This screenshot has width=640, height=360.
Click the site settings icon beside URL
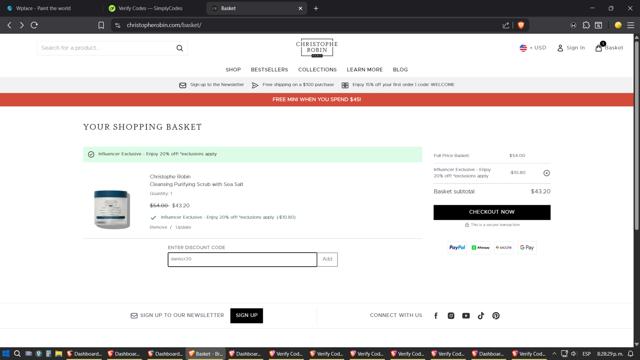pyautogui.click(x=118, y=25)
